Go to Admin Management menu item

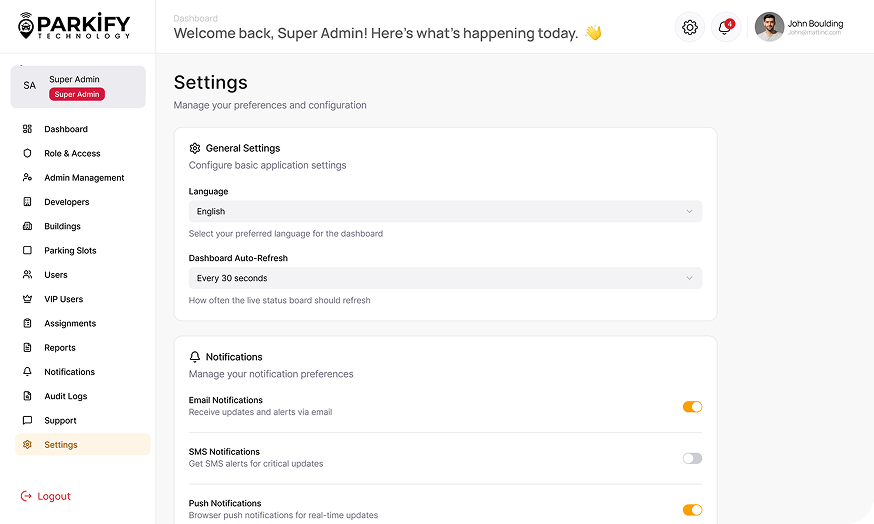coord(84,178)
